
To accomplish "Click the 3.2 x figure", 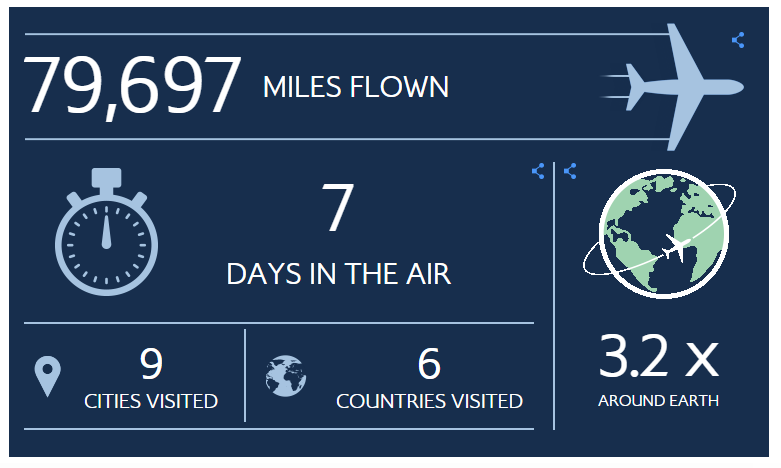I will point(658,357).
